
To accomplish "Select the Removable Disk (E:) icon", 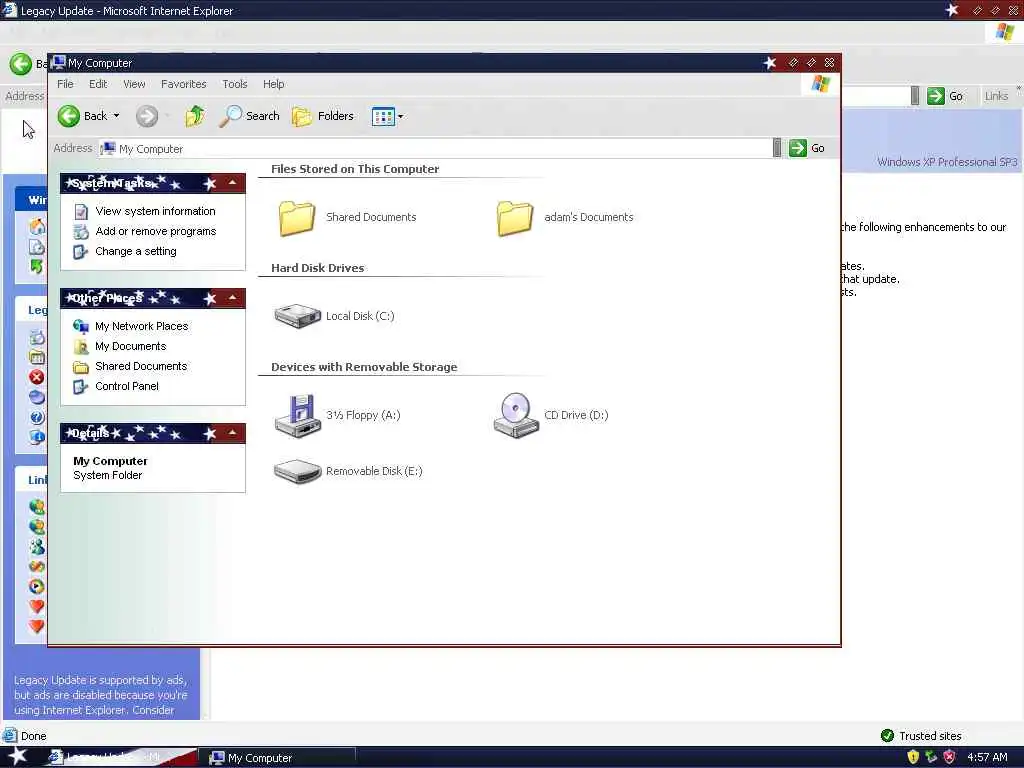I will click(297, 472).
